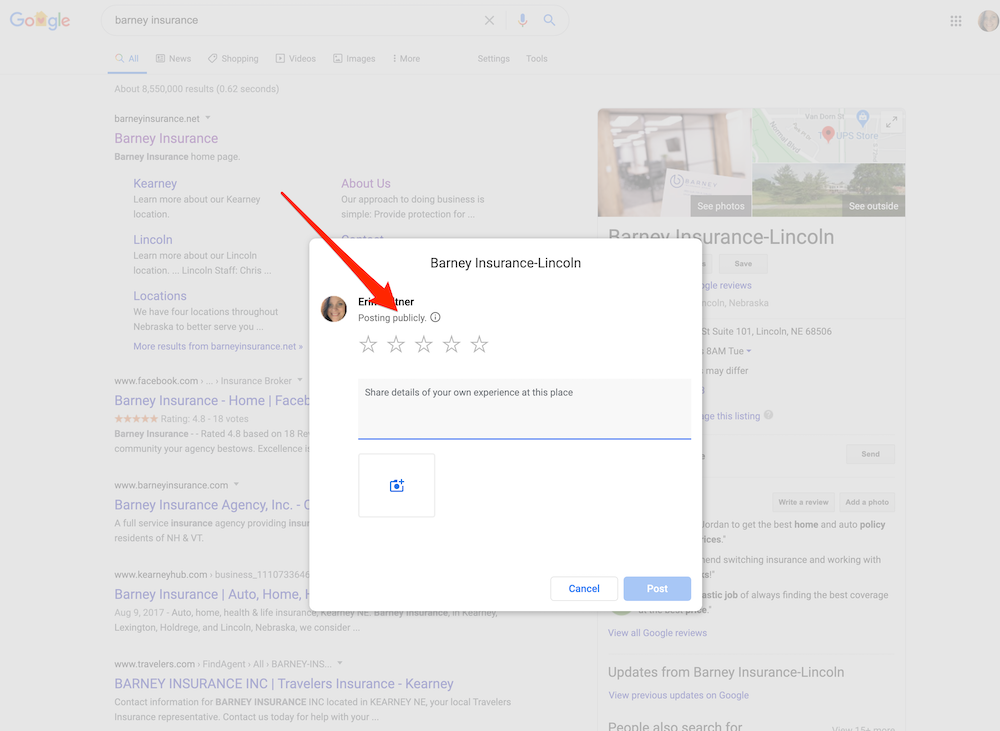Open the Google apps grid
The height and width of the screenshot is (731, 1000).
coord(955,21)
